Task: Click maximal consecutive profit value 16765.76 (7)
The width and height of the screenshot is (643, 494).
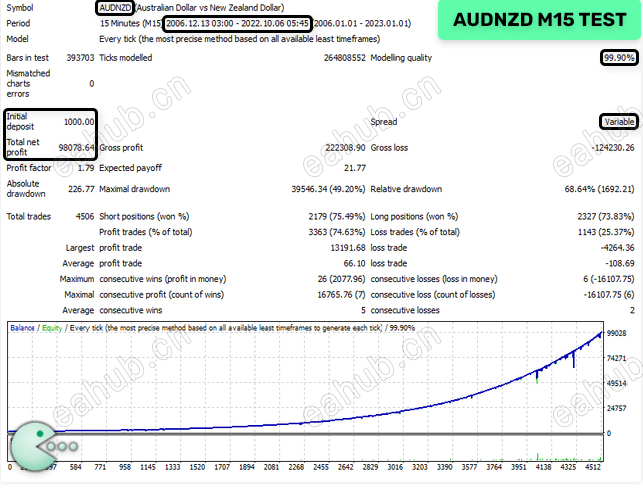Action: coord(341,295)
